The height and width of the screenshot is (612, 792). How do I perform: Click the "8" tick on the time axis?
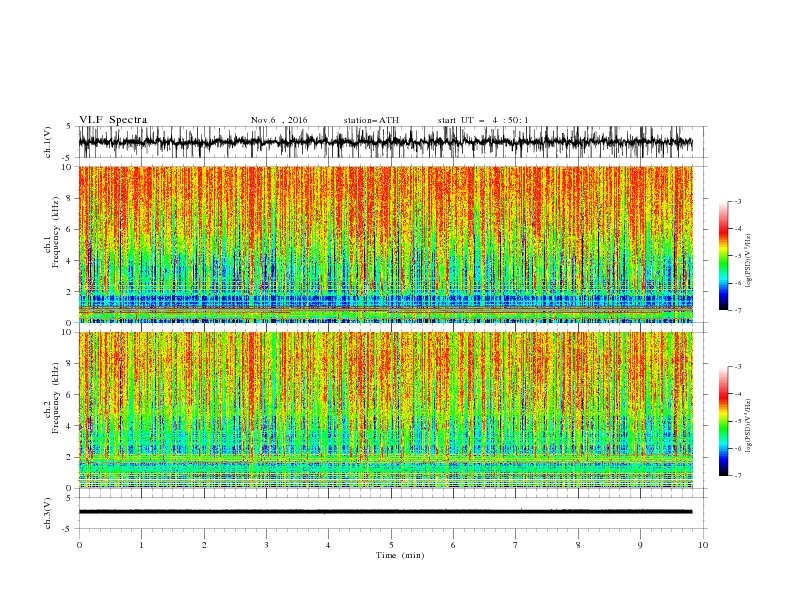coord(578,545)
